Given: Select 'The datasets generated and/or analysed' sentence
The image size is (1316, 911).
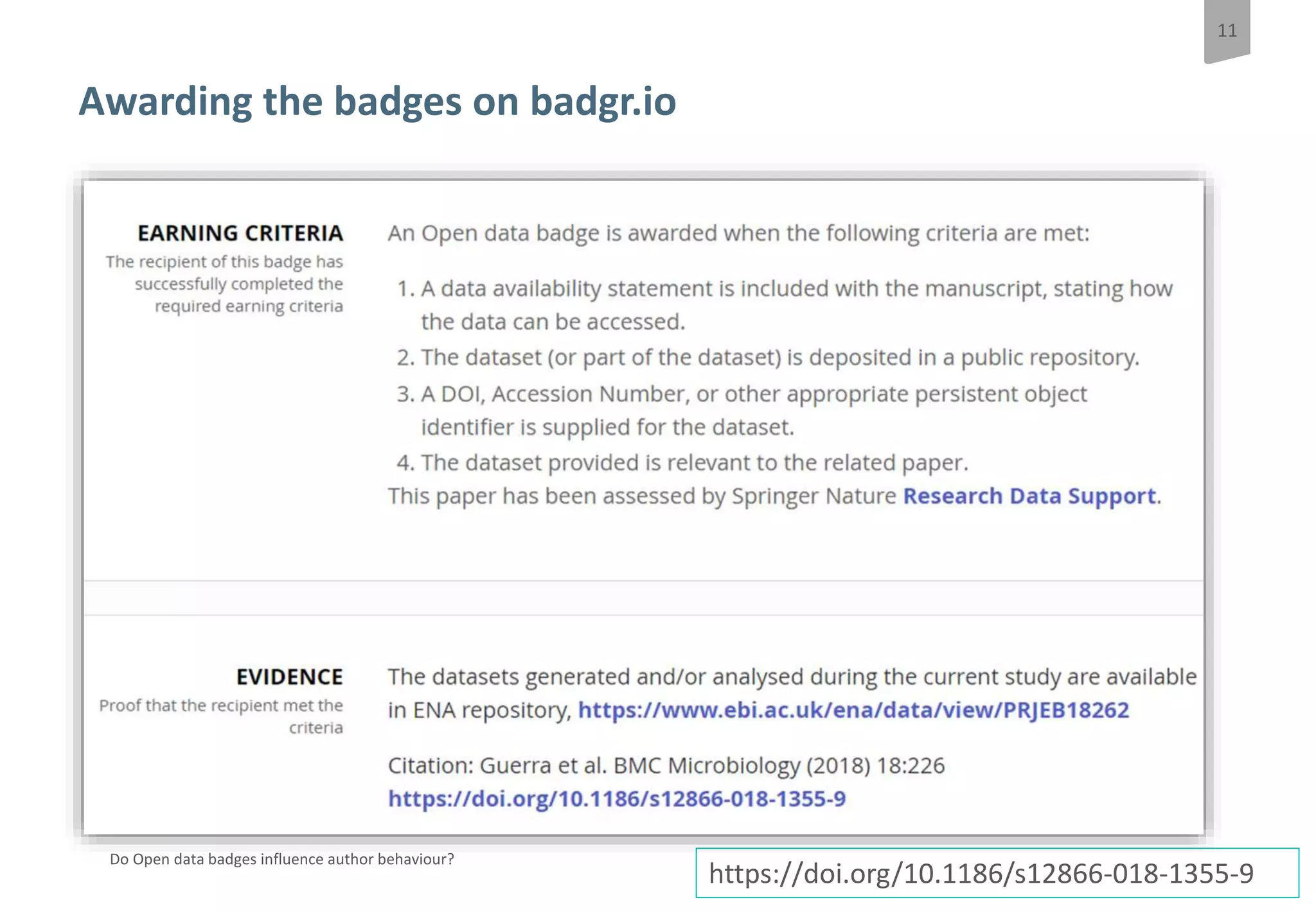Looking at the screenshot, I should click(x=792, y=694).
